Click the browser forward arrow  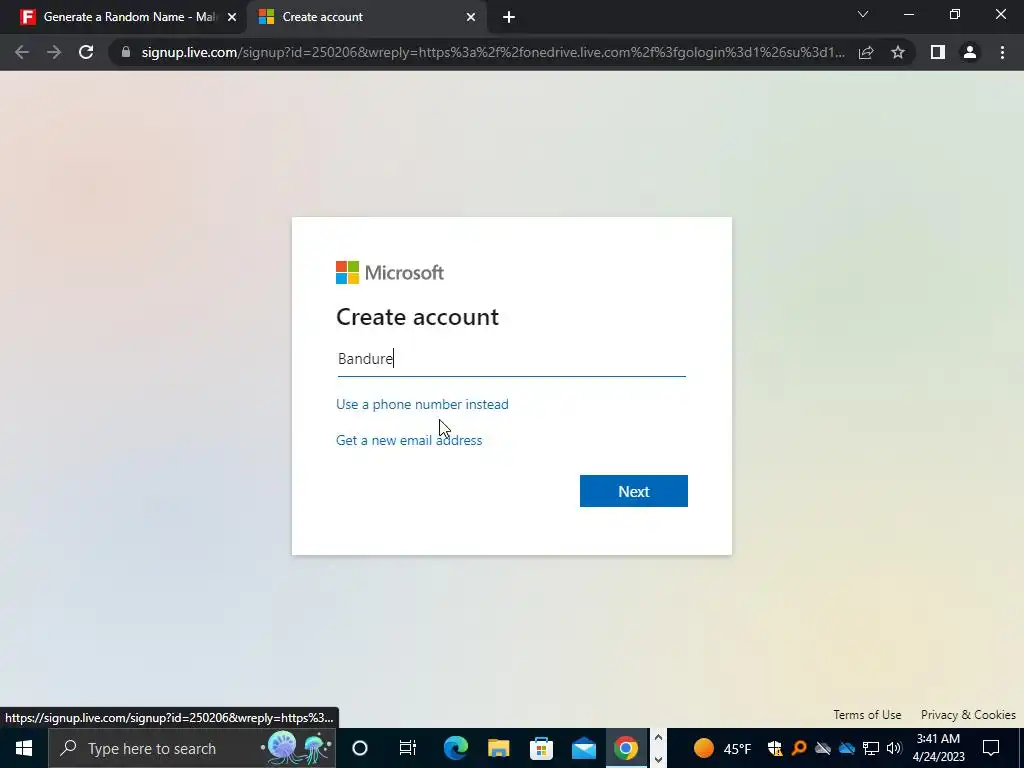pyautogui.click(x=54, y=52)
